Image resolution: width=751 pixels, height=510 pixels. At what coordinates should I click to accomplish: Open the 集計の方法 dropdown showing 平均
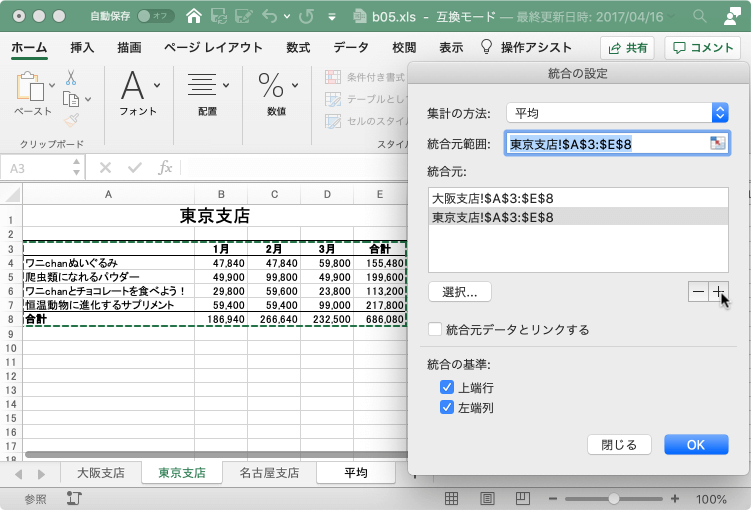click(617, 113)
